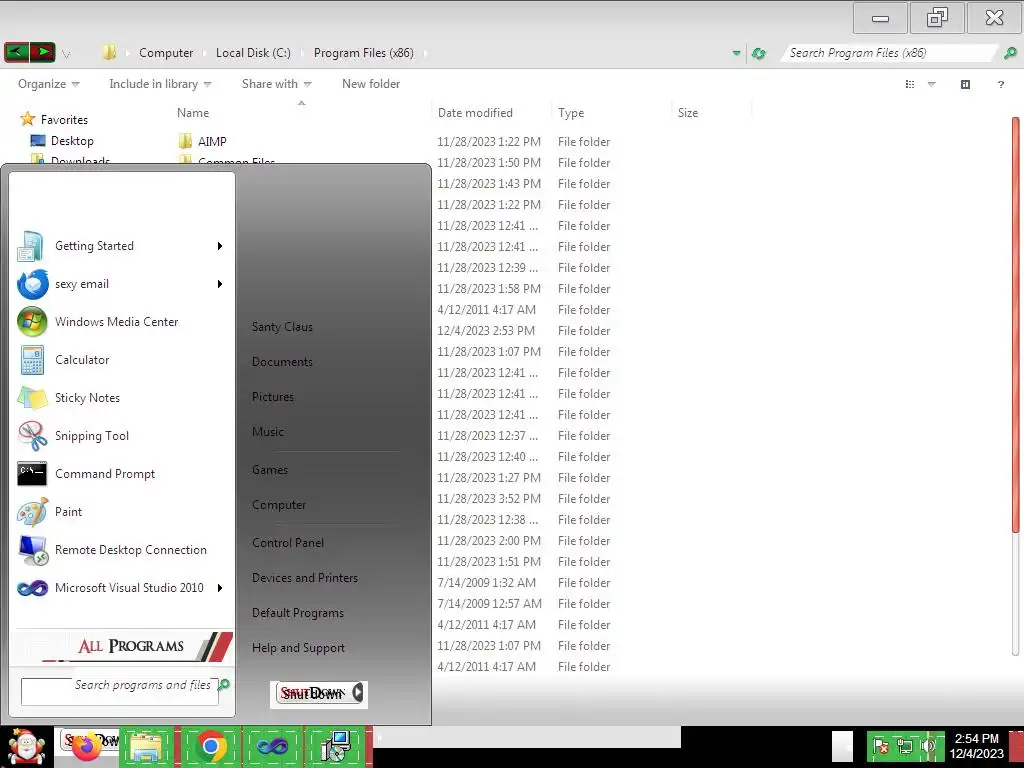Launch Microsoft Visual Studio 2010

121,588
